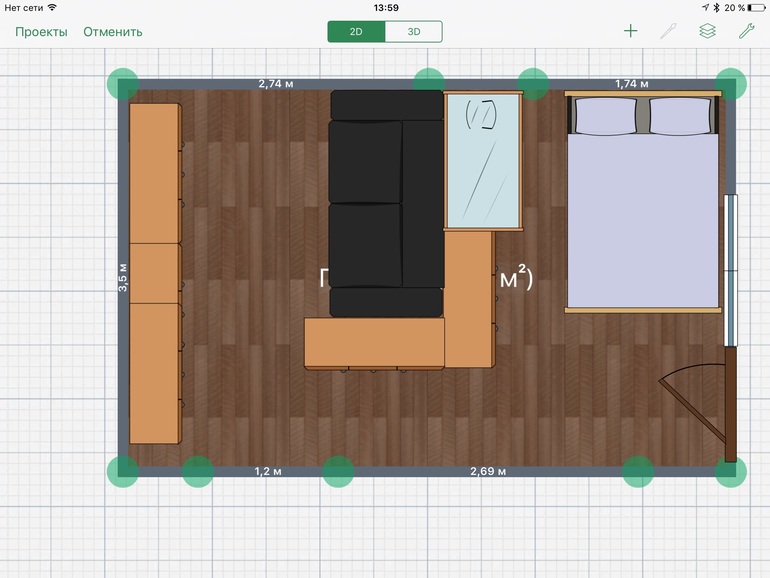Tap the 2,74 м wall dimension label
This screenshot has height=578, width=770.
pyautogui.click(x=276, y=84)
